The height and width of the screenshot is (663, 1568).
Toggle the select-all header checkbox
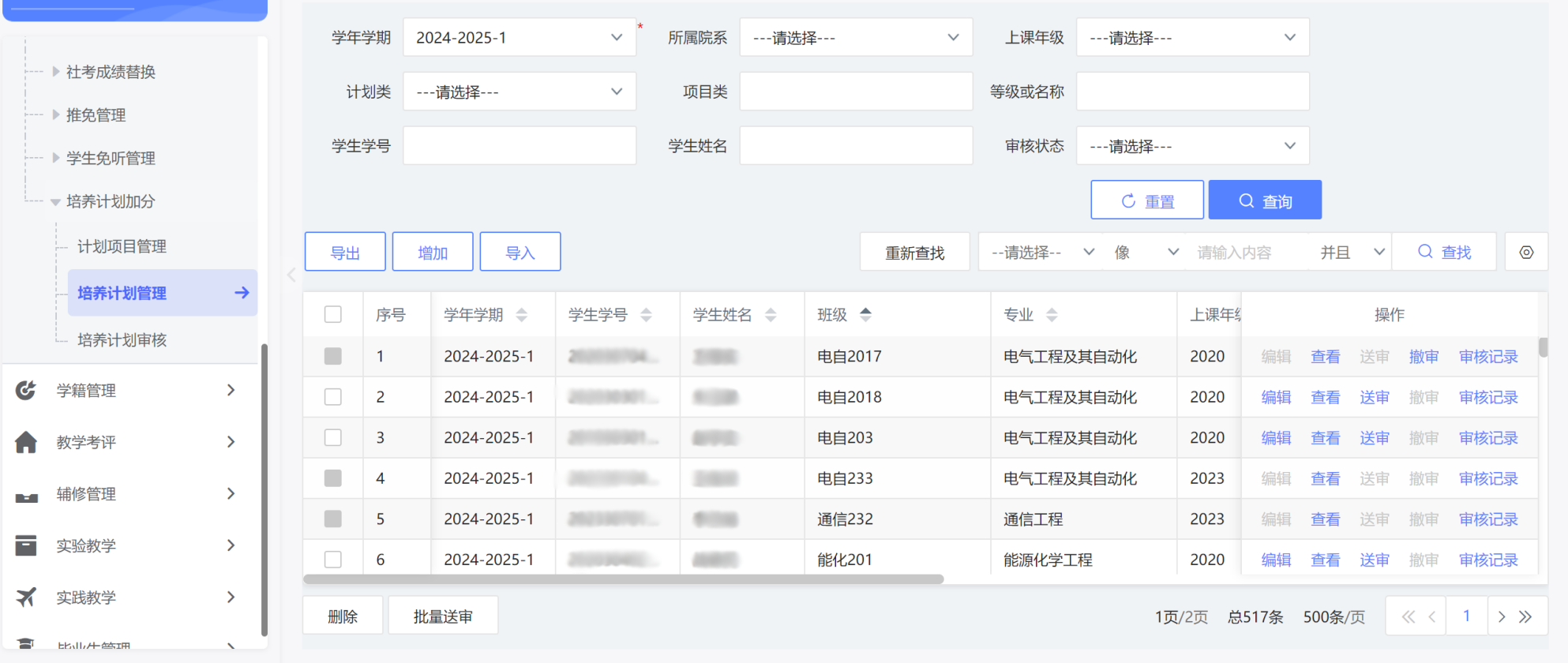333,315
